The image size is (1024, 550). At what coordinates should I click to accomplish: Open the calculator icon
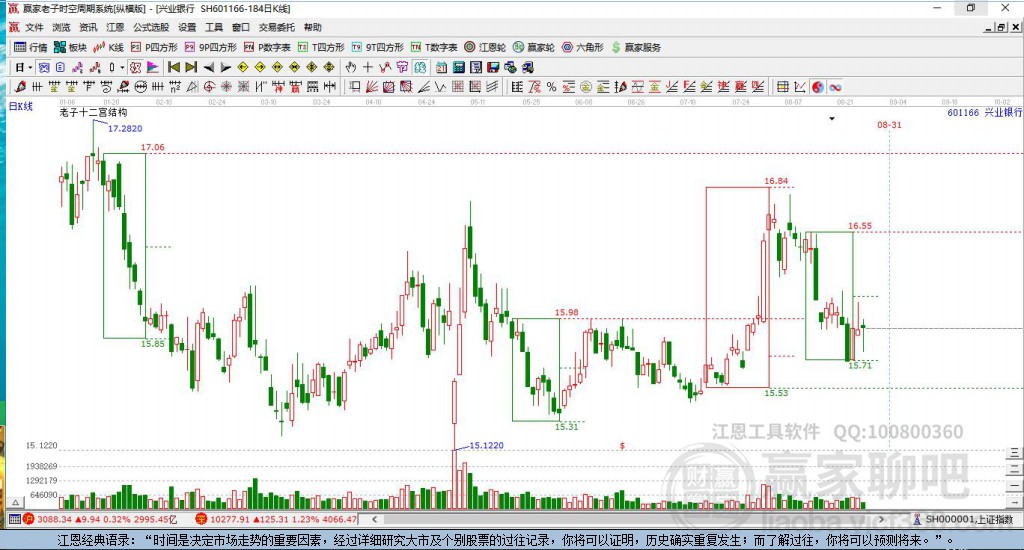click(x=458, y=67)
